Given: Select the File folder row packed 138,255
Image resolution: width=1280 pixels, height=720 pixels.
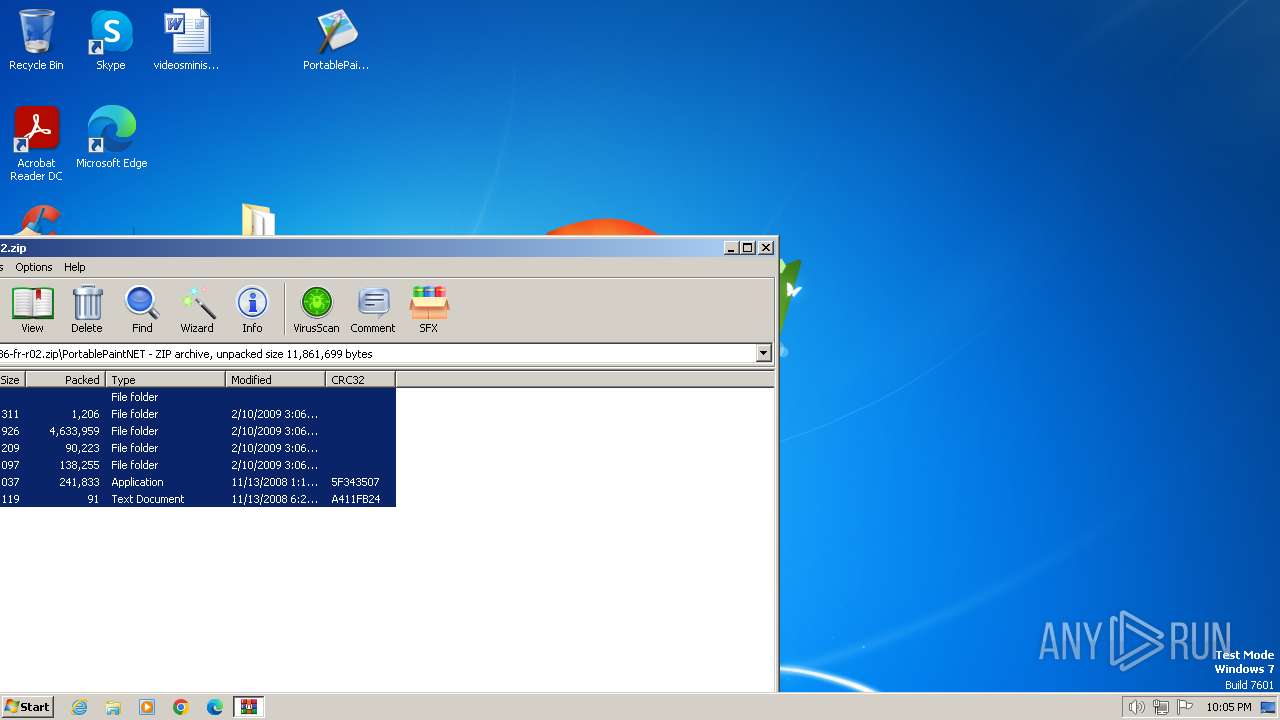Looking at the screenshot, I should [198, 465].
